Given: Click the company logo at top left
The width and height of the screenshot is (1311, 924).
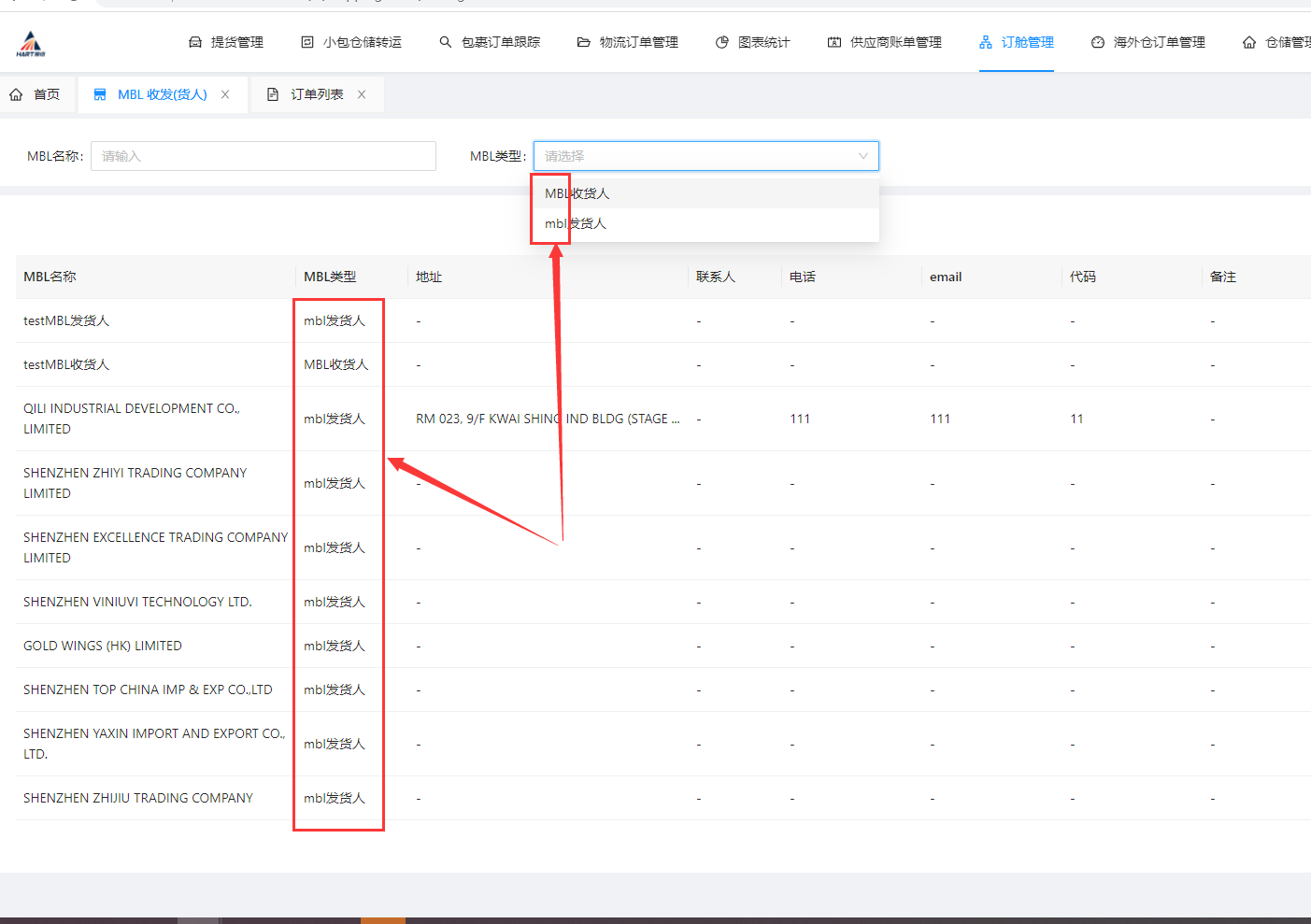Looking at the screenshot, I should pos(31,43).
